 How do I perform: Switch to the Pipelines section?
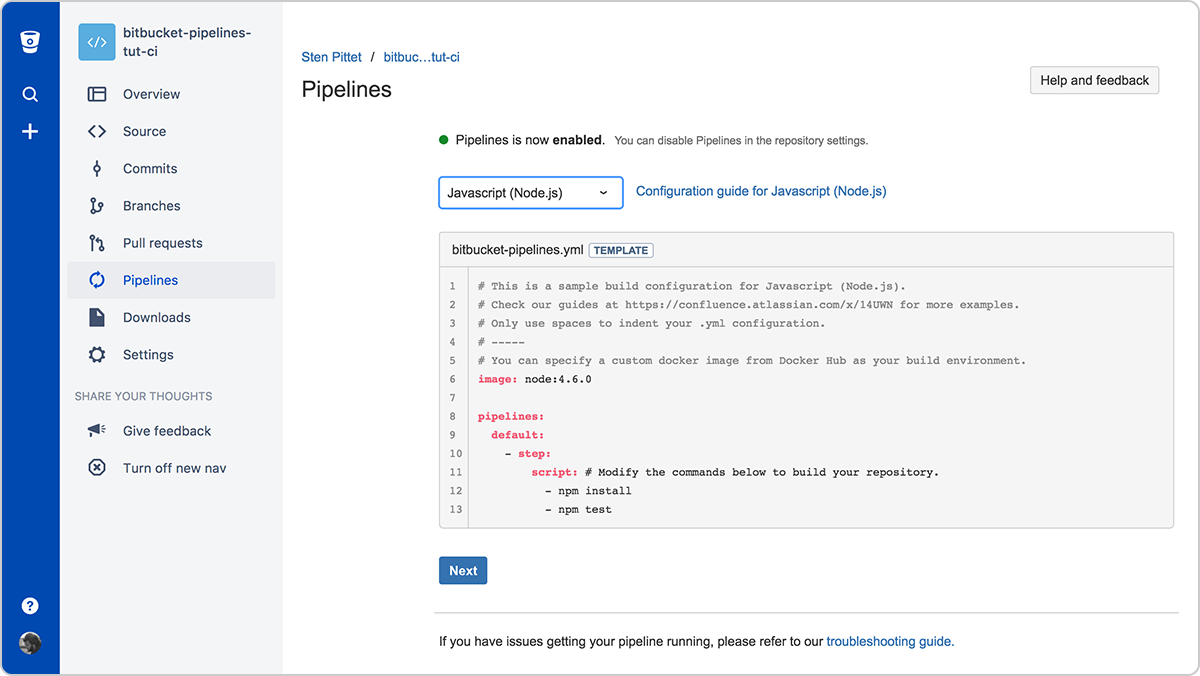point(150,280)
